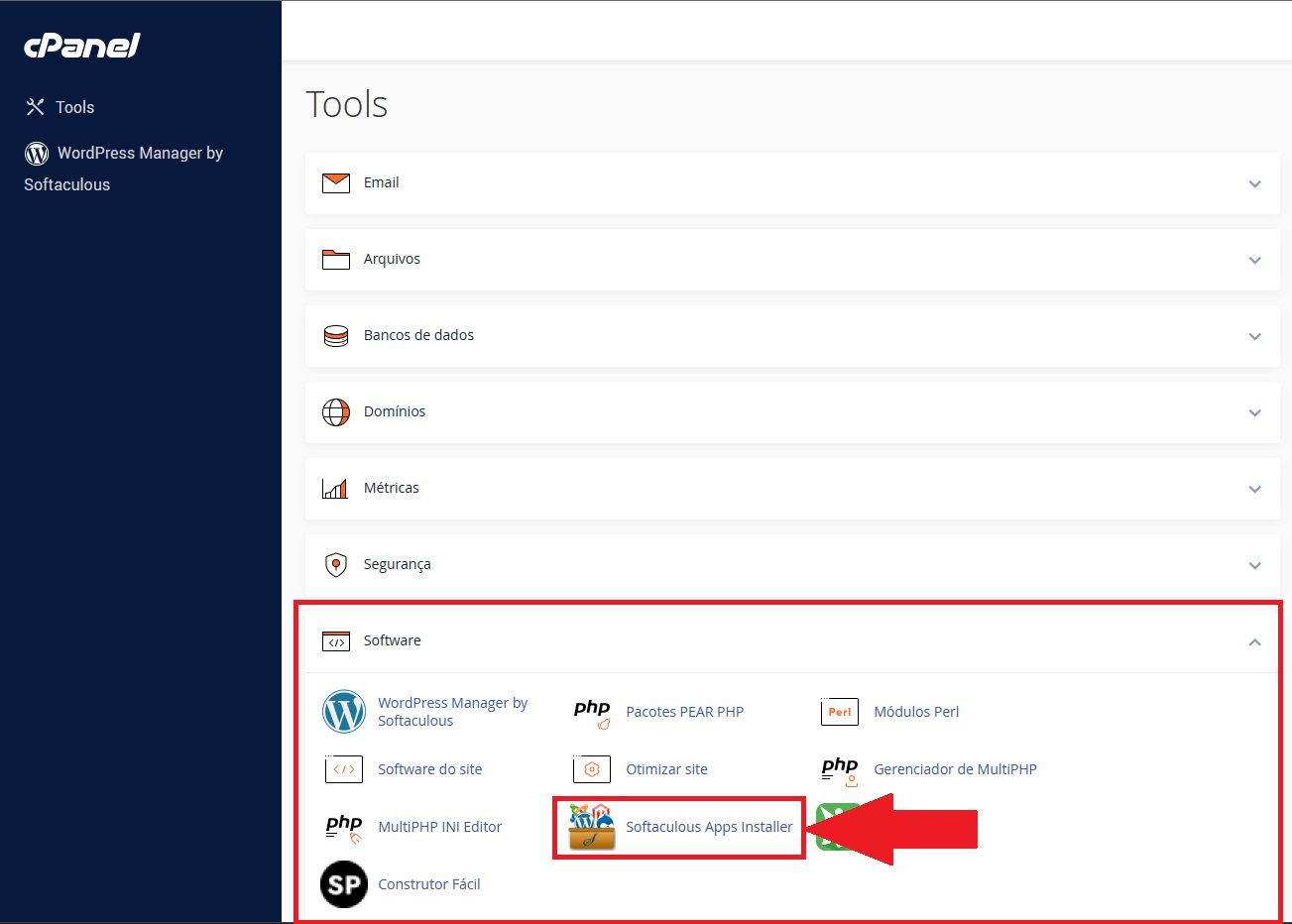Screen dimensions: 1292x924
Task: Open Pacotes PEAR PHP link
Action: (x=684, y=712)
